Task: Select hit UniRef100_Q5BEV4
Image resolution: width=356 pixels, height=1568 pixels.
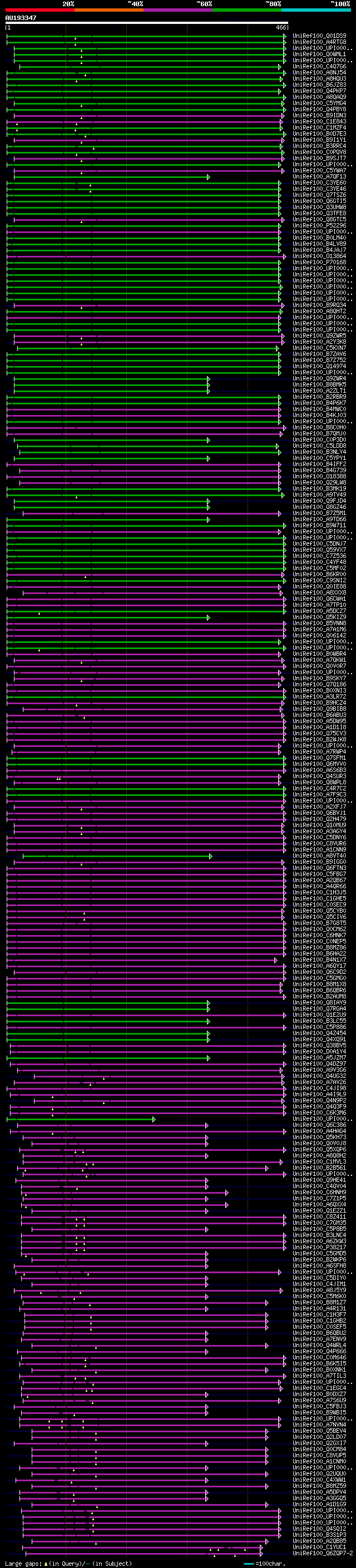Action: tap(319, 1431)
